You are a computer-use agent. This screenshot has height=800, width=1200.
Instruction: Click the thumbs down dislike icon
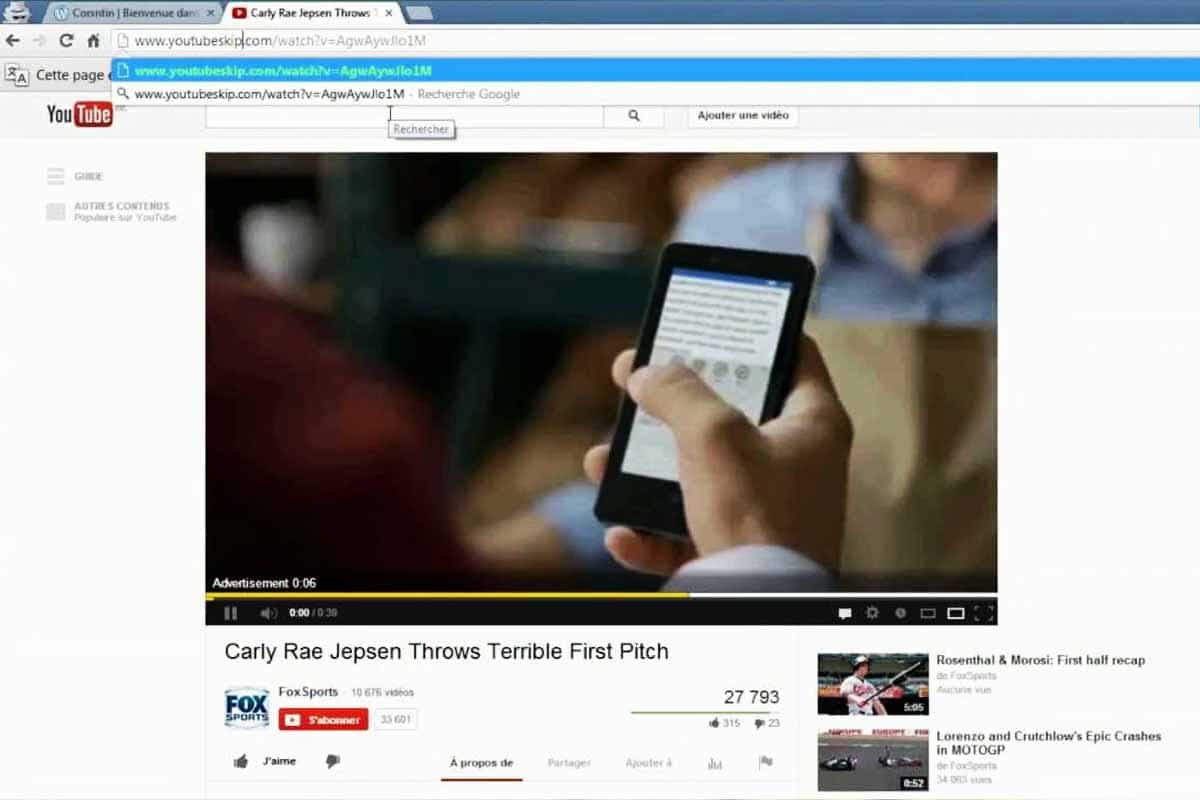click(x=333, y=762)
